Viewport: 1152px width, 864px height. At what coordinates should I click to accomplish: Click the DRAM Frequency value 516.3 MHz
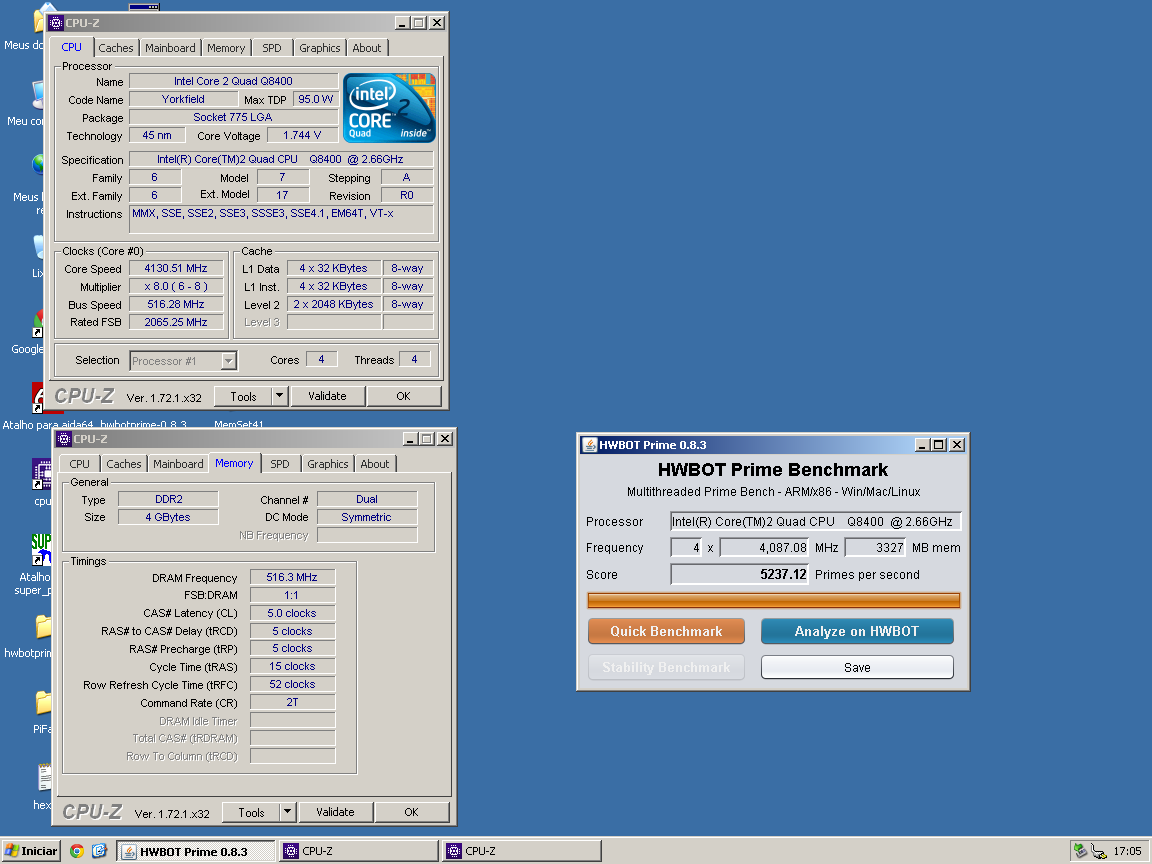point(292,577)
